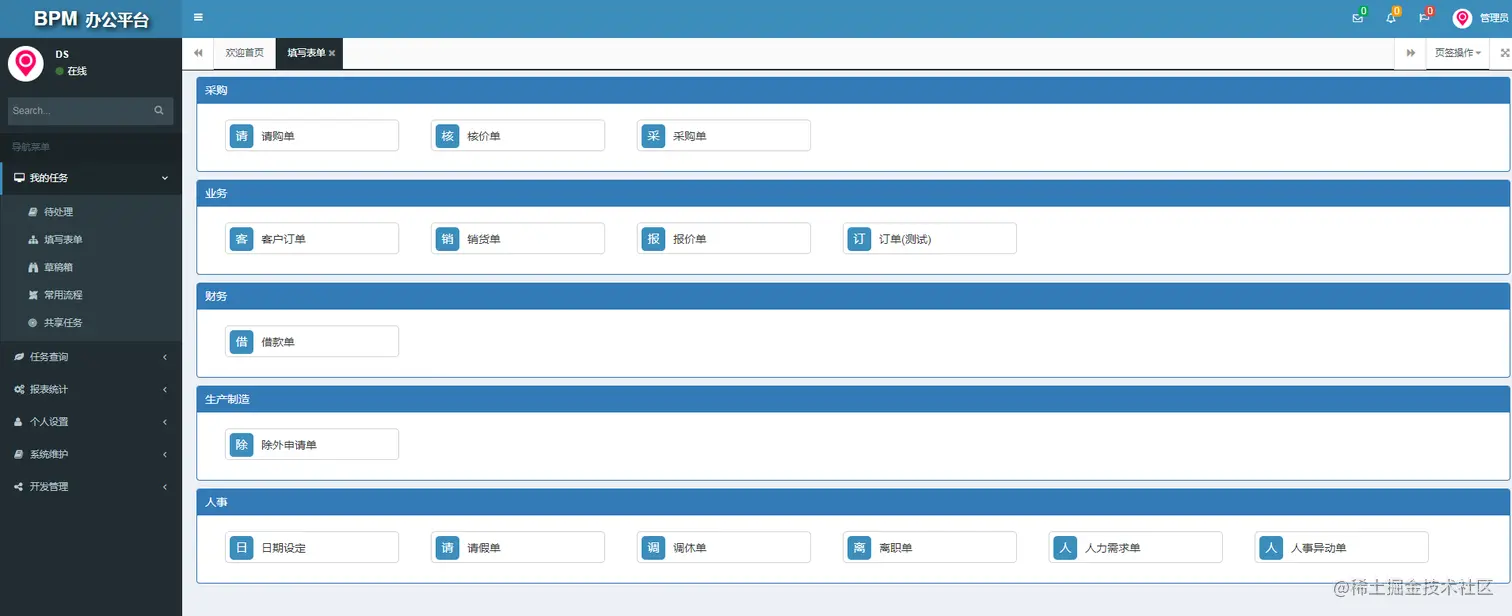Open the 请假单 form label
This screenshot has height=616, width=1512.
tap(484, 548)
